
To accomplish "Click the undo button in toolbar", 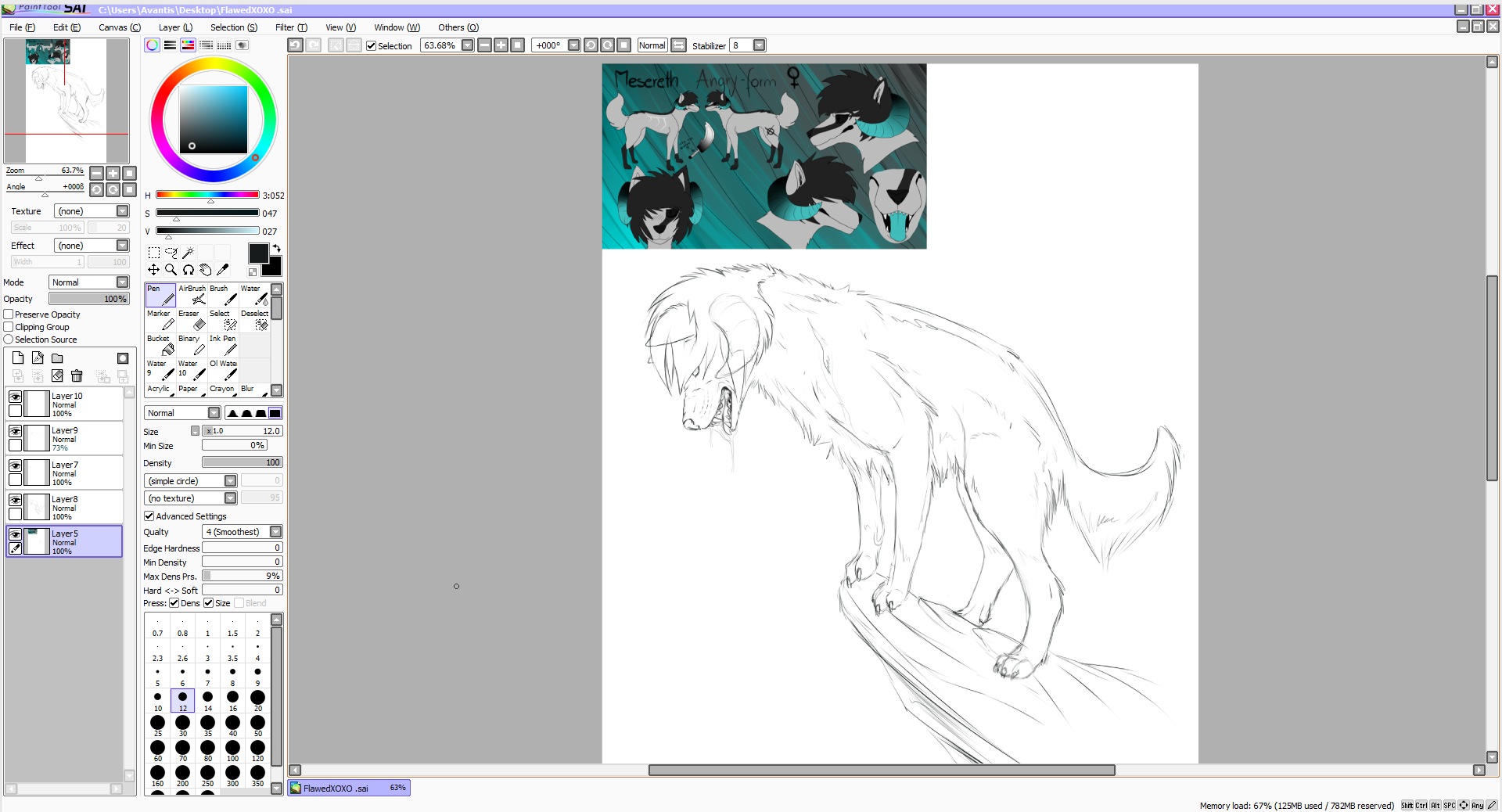I will point(295,45).
